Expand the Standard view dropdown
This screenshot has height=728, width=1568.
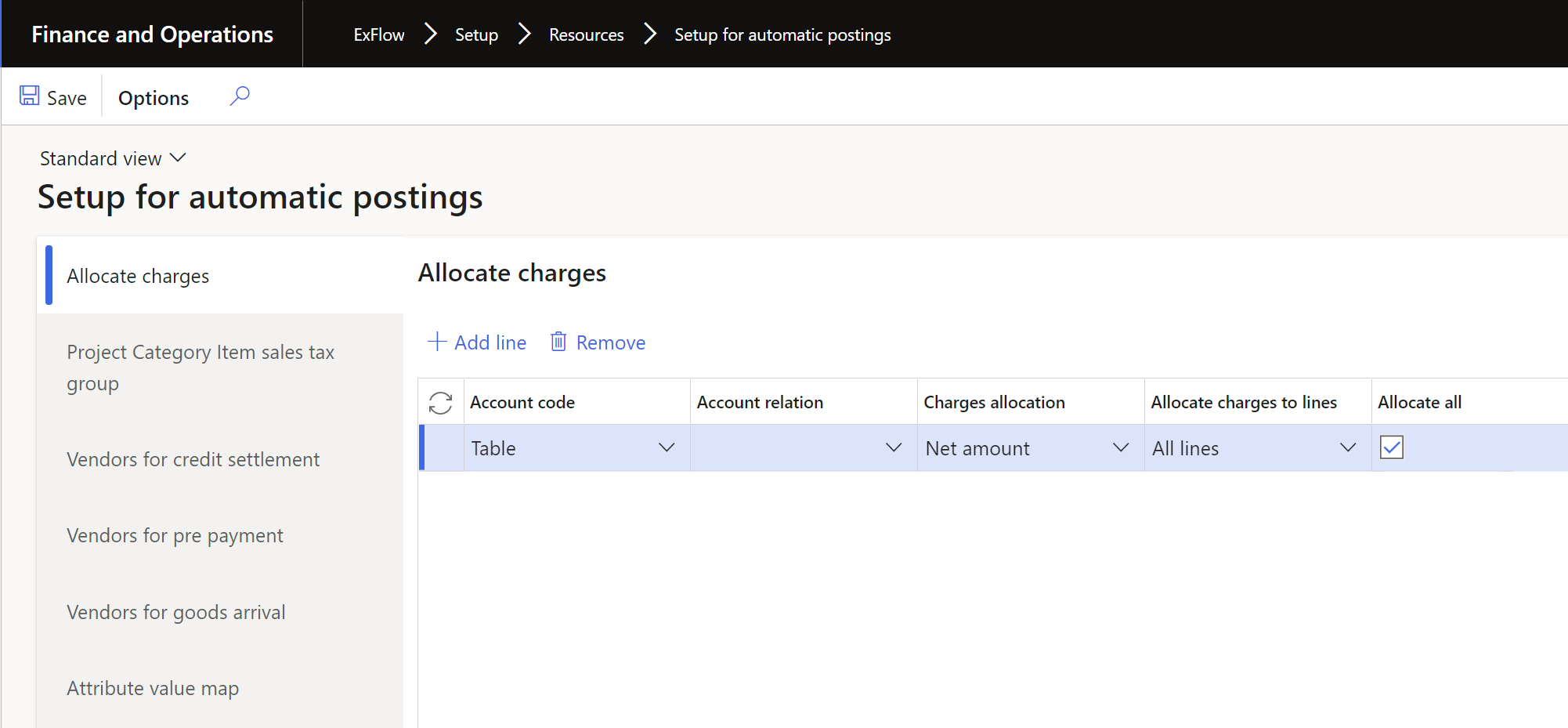point(113,158)
